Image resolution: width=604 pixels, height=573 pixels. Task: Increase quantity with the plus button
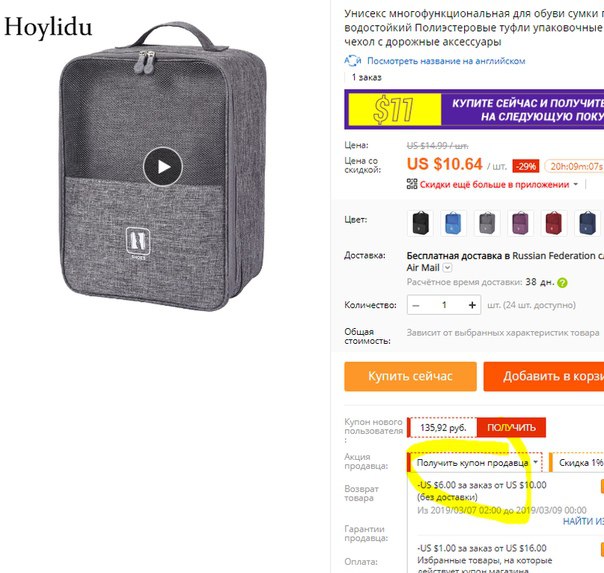472,305
